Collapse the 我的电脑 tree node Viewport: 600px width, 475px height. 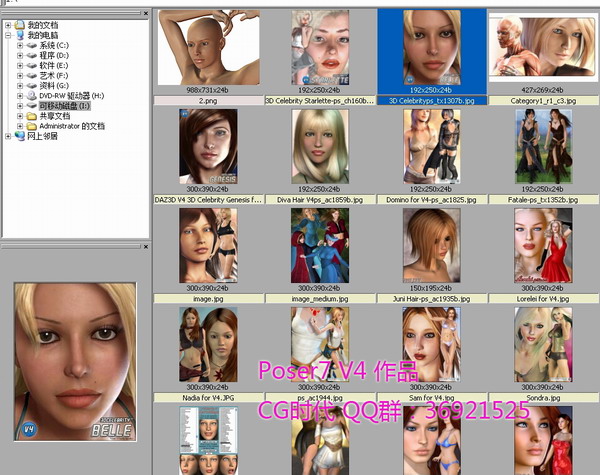tap(8, 35)
